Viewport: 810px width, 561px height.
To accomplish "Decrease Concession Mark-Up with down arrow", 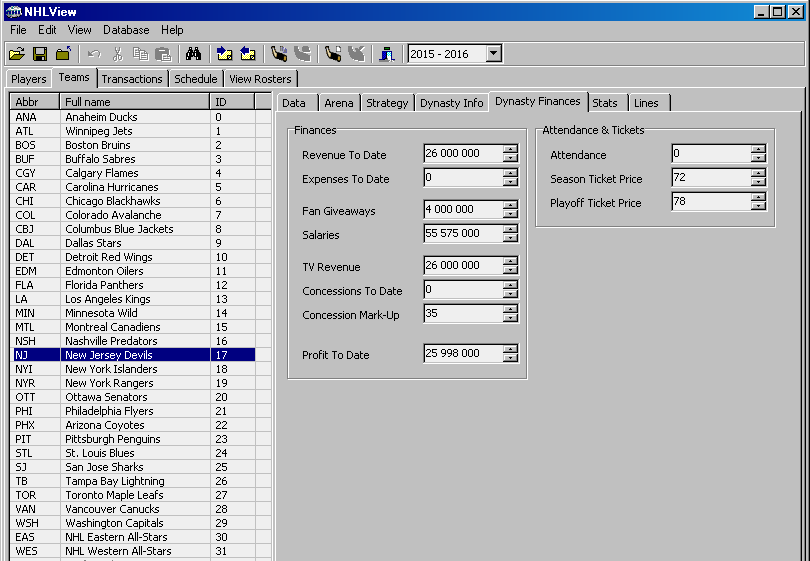I will (510, 318).
